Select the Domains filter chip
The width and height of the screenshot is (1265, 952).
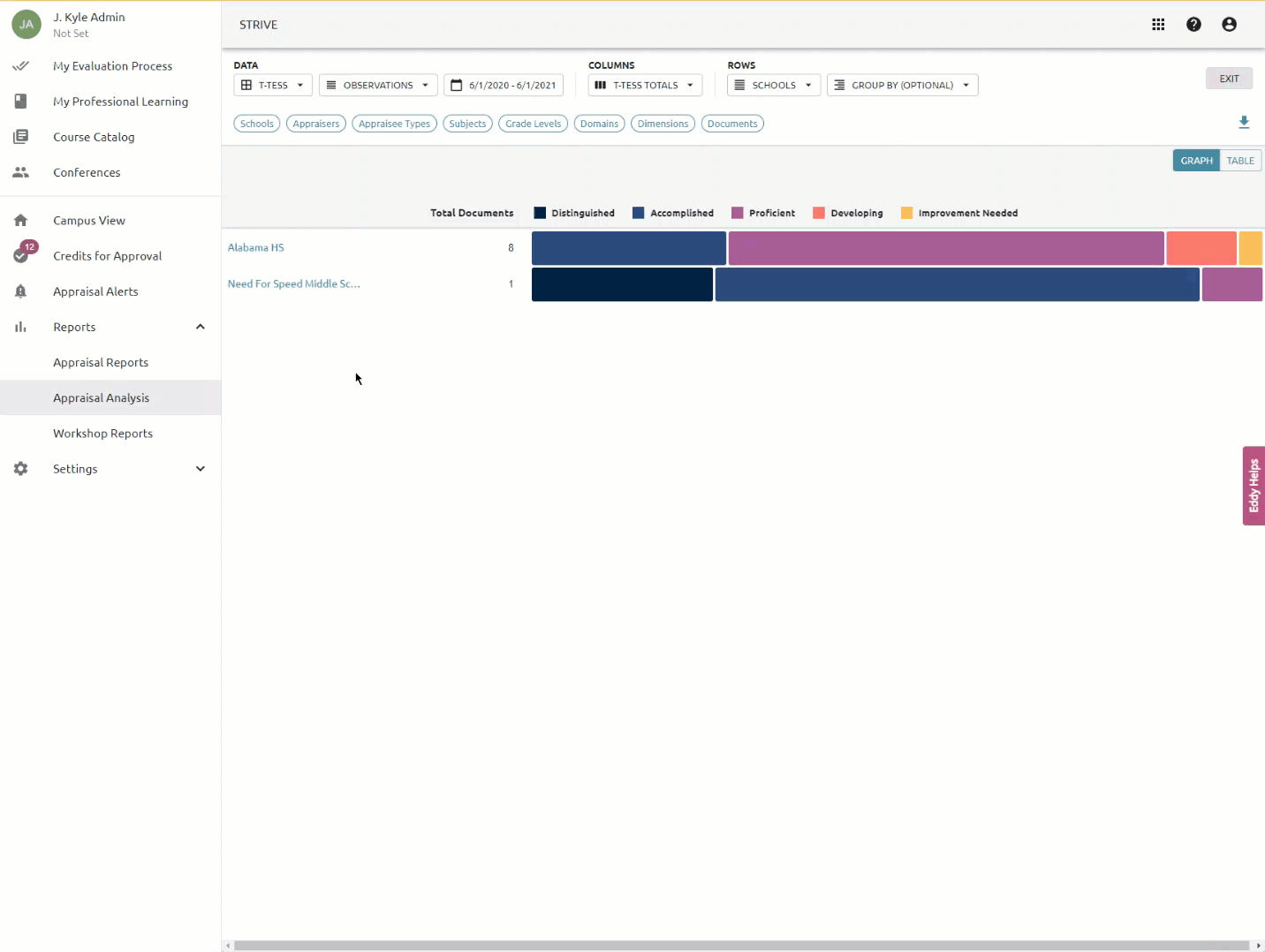(600, 124)
